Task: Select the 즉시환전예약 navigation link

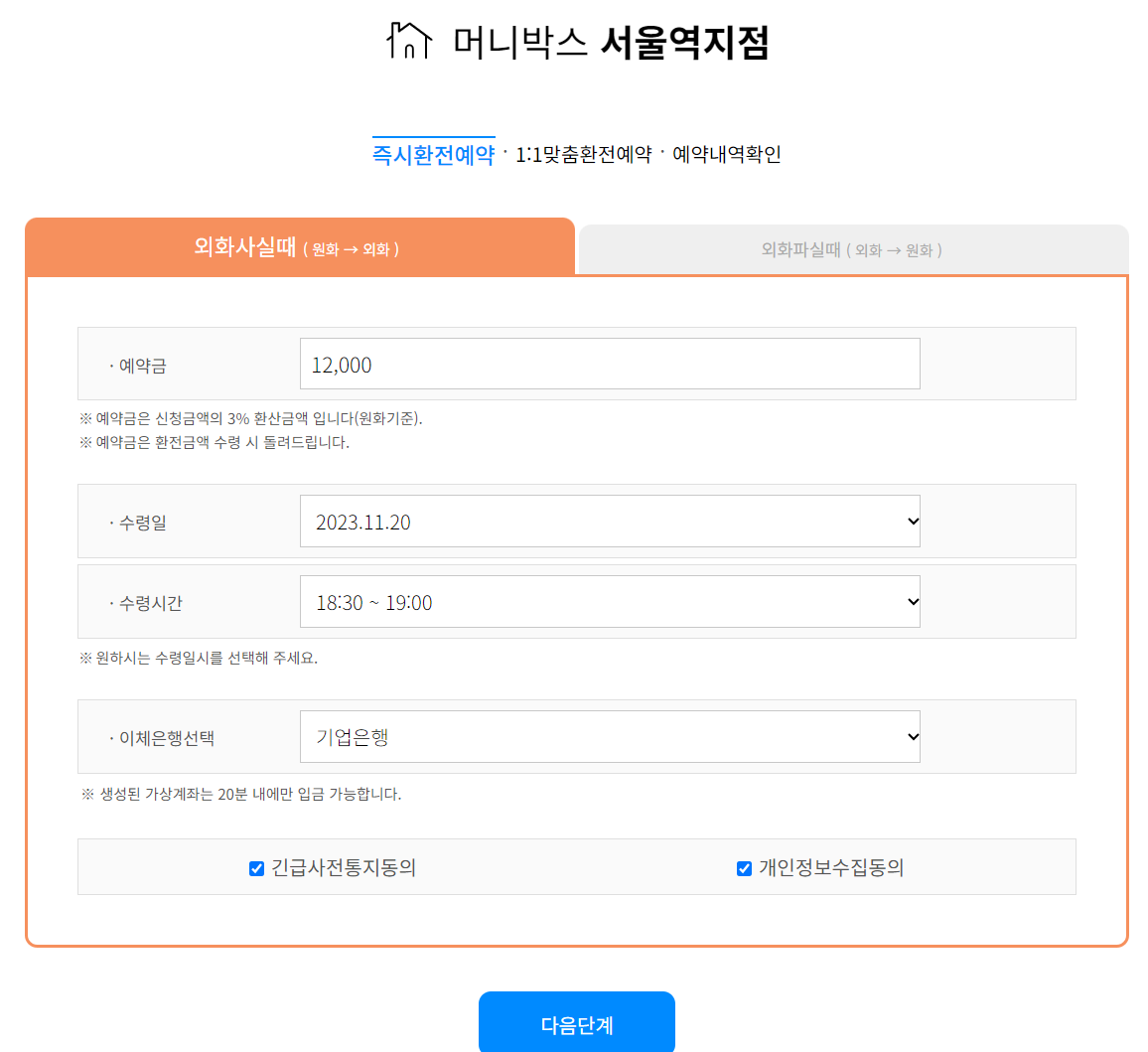Action: tap(434, 154)
